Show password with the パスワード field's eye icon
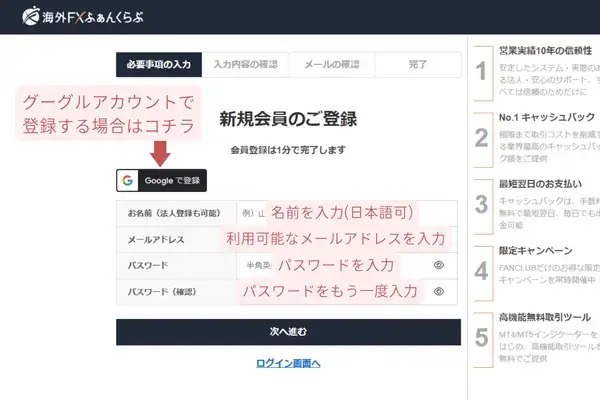 click(439, 265)
